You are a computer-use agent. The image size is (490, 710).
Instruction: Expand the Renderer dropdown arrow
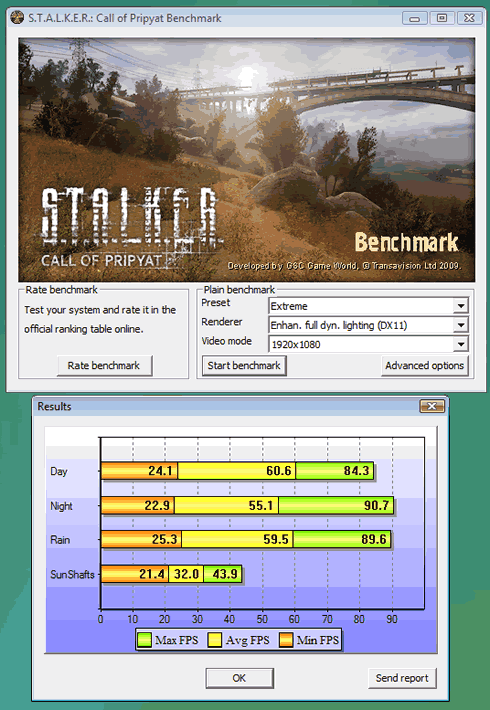click(461, 325)
